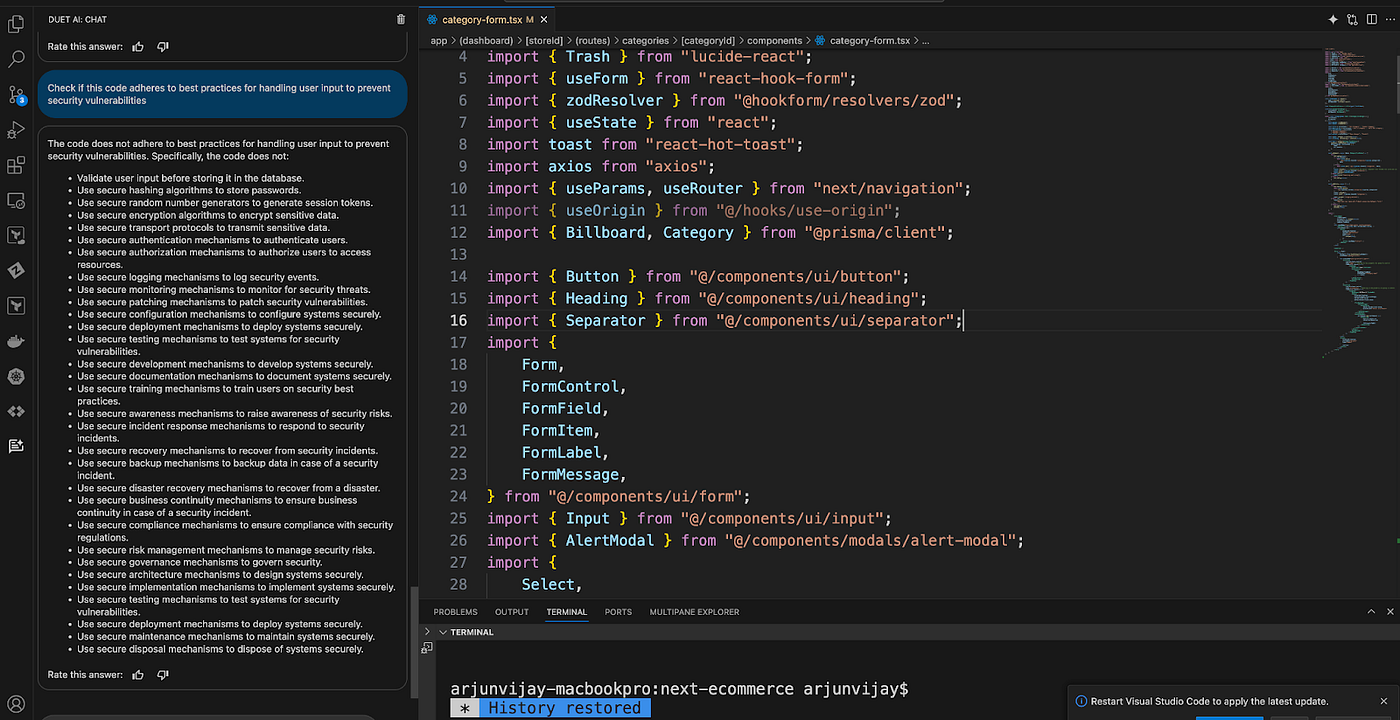Screen dimensions: 1400x720
Task: Open the Duet AI chat view icon
Action: (16, 446)
